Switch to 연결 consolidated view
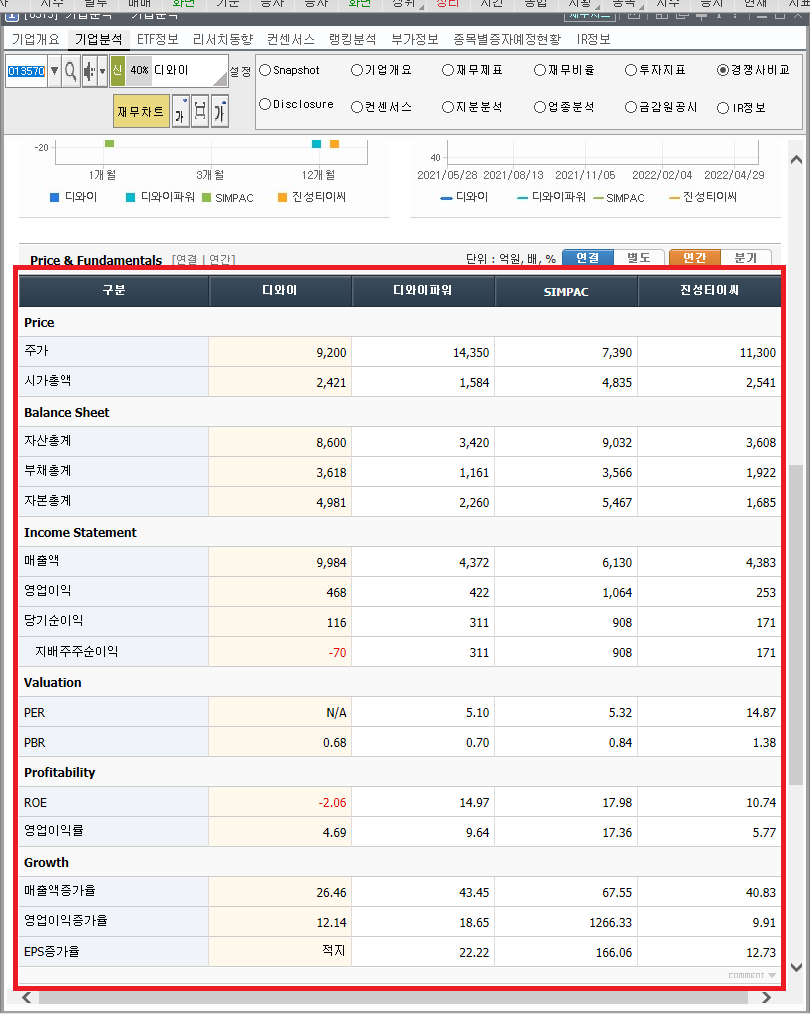The image size is (810, 1015). pos(588,258)
